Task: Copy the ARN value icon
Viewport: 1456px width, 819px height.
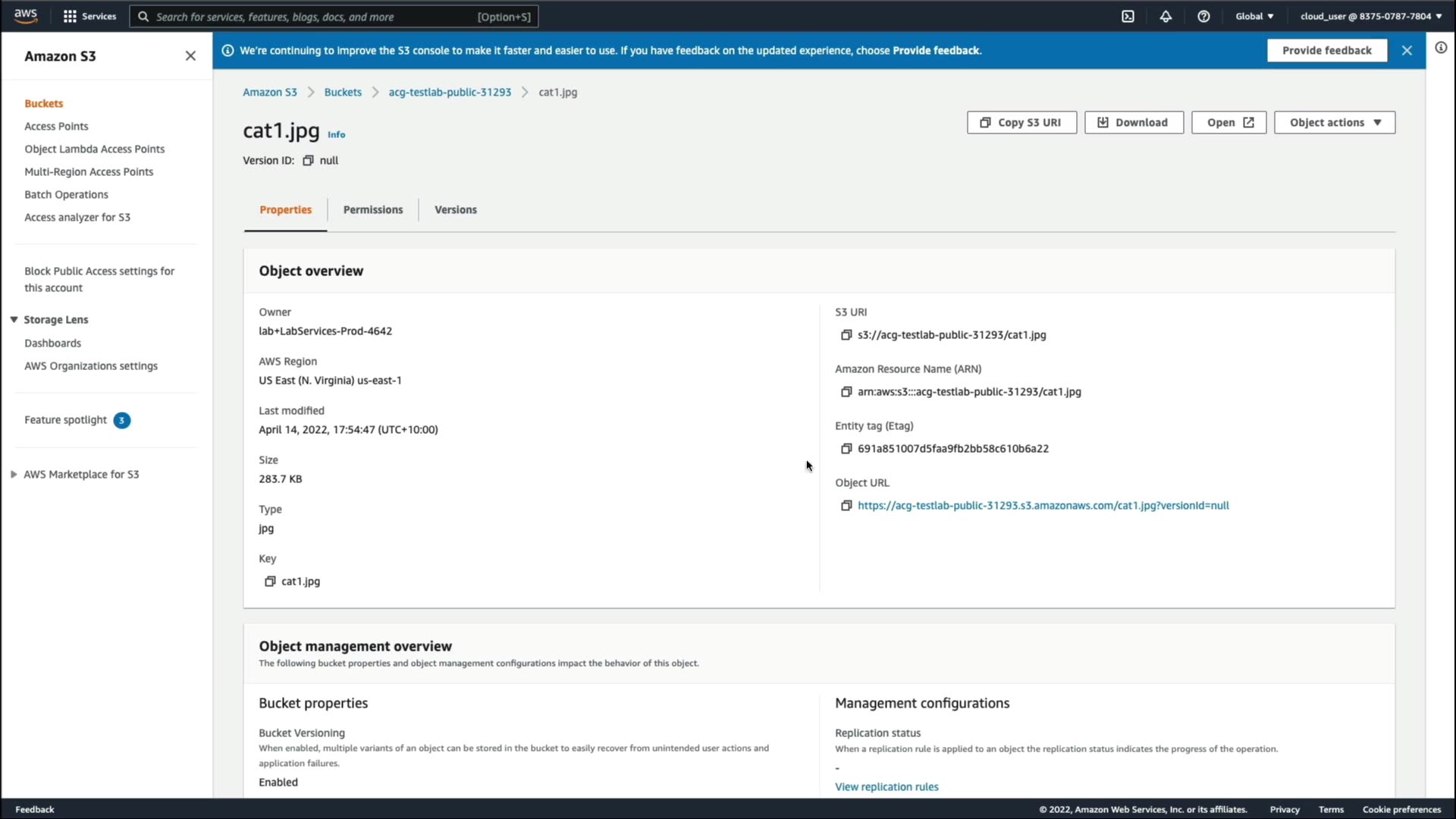Action: [846, 391]
